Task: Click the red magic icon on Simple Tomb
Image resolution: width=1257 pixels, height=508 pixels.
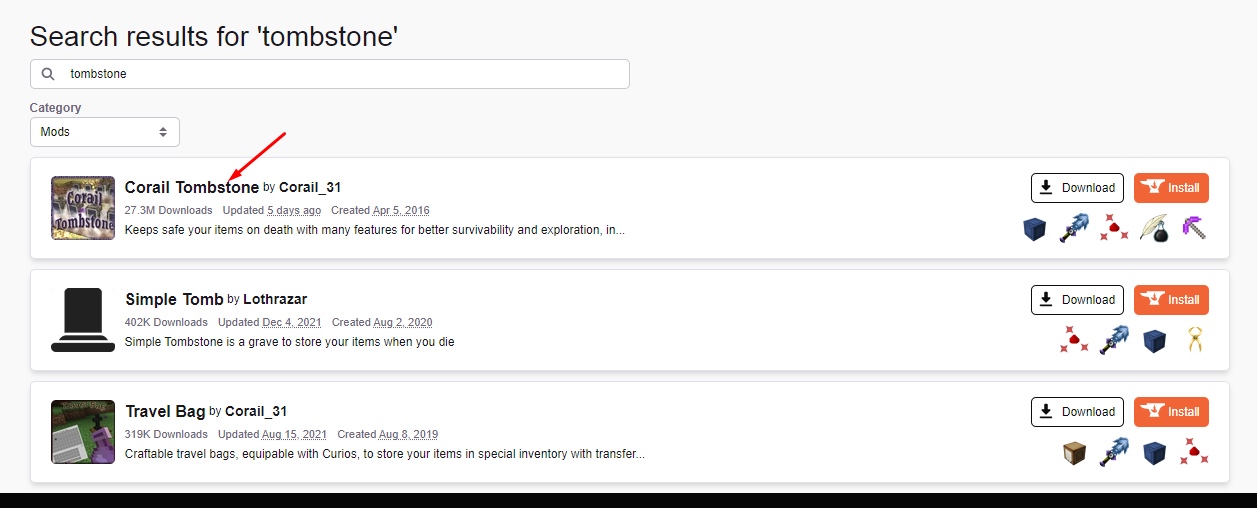Action: 1074,340
